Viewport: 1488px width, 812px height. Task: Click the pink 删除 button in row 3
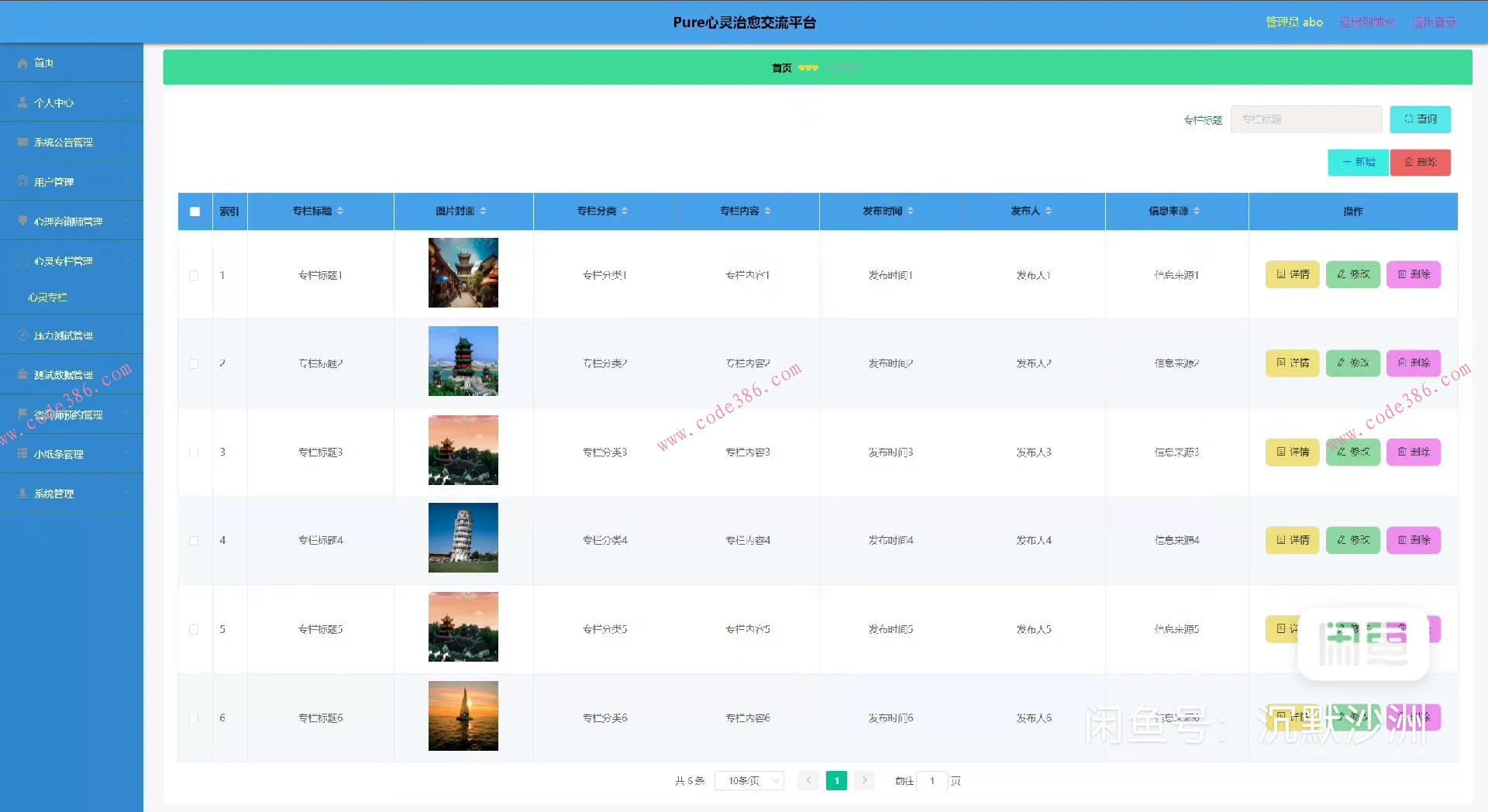pos(1413,452)
